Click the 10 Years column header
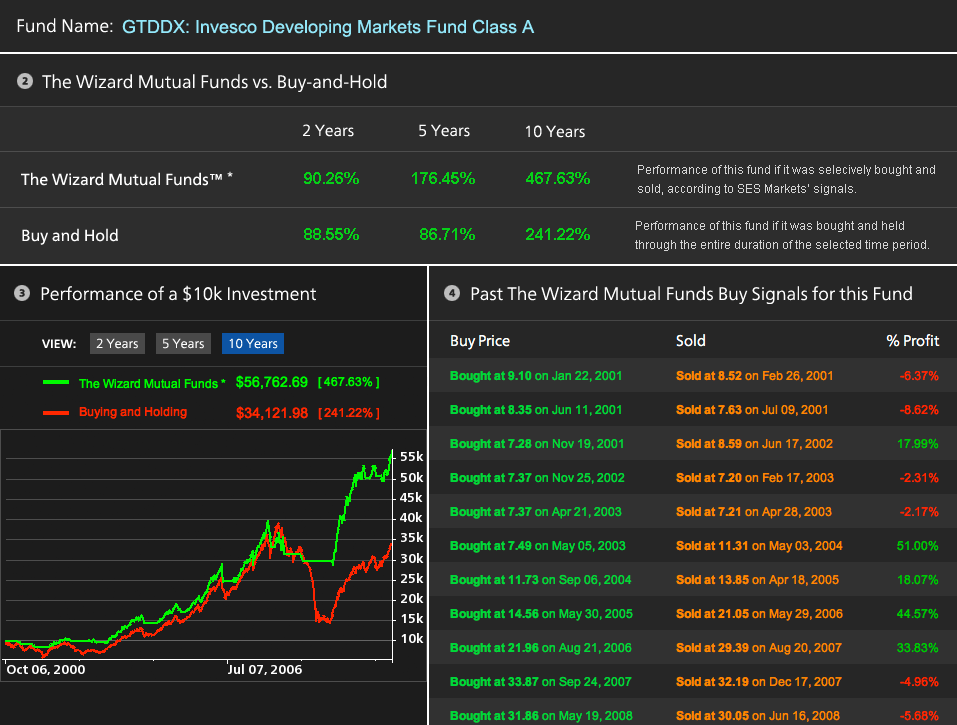The image size is (957, 725). pos(555,131)
